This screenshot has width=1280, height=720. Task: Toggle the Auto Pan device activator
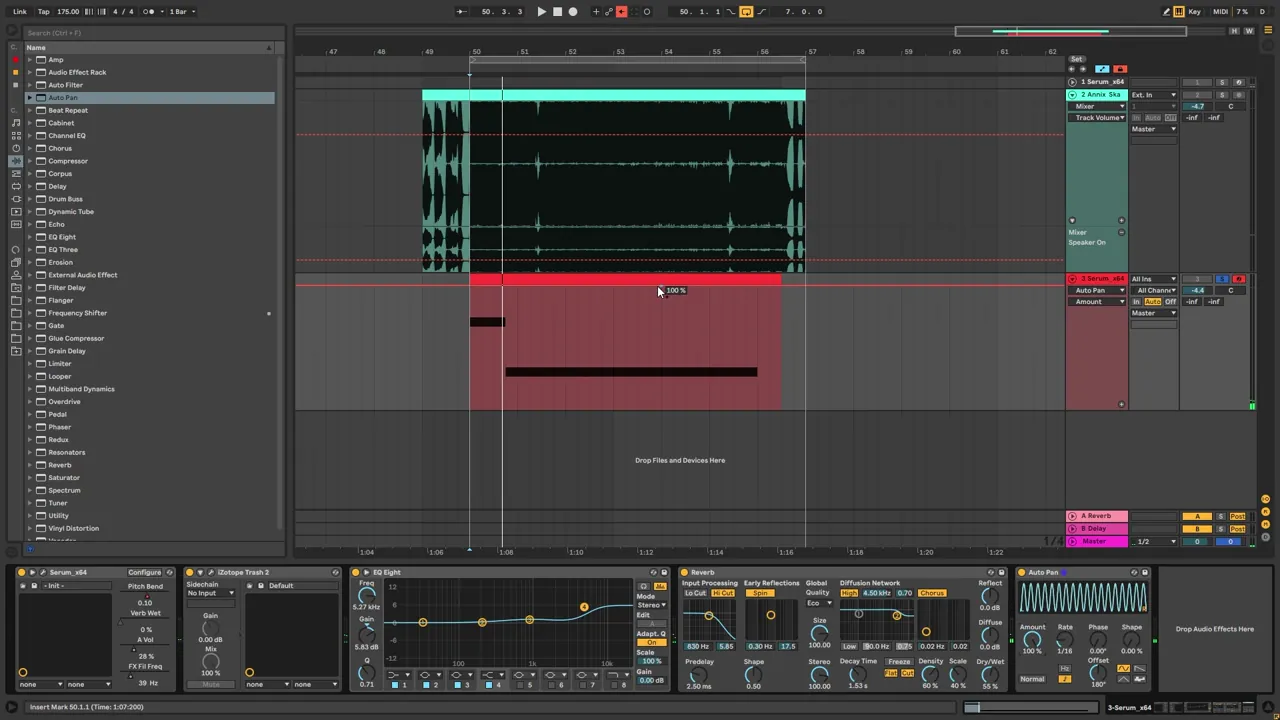(x=1024, y=573)
